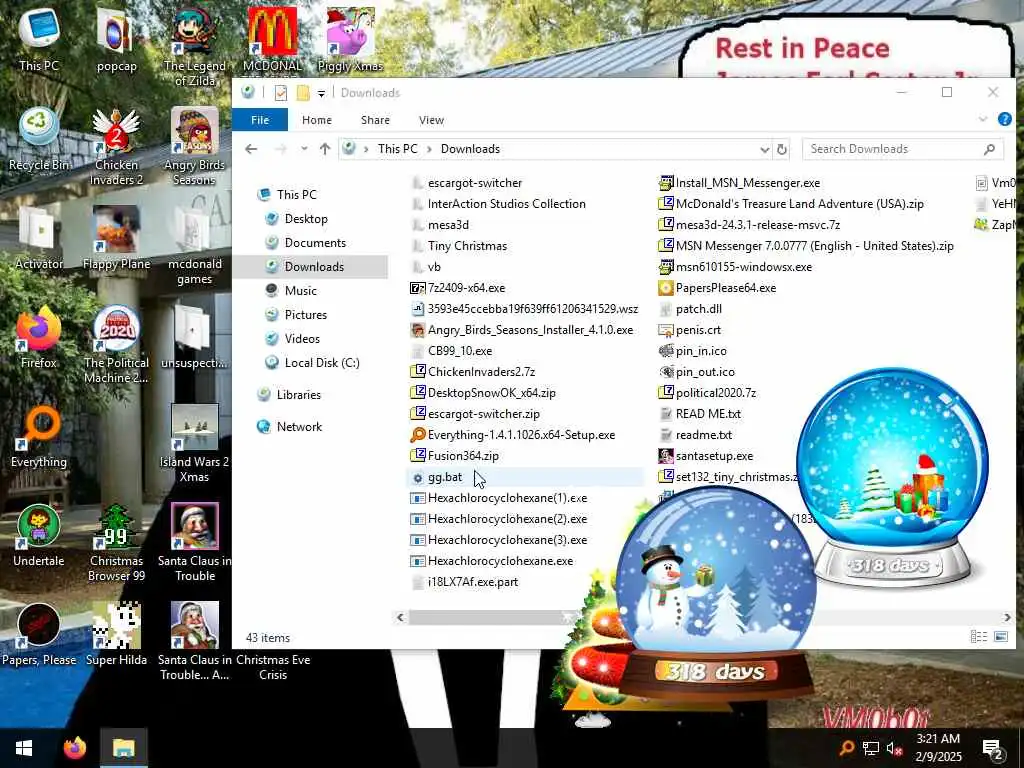Launch Firefox from the desktop

click(39, 337)
